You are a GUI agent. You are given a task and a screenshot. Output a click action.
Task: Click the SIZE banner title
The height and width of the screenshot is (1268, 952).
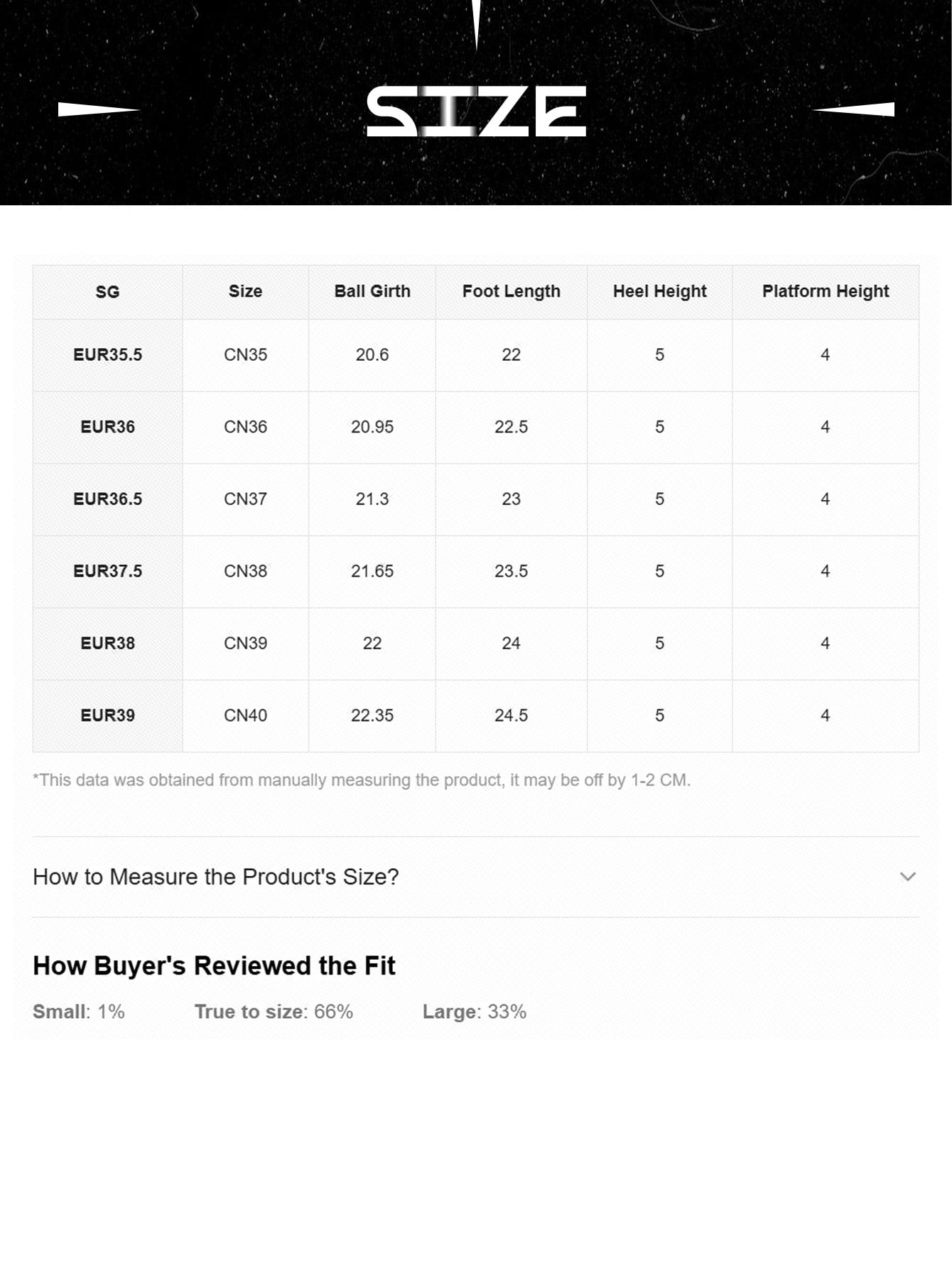(x=476, y=111)
